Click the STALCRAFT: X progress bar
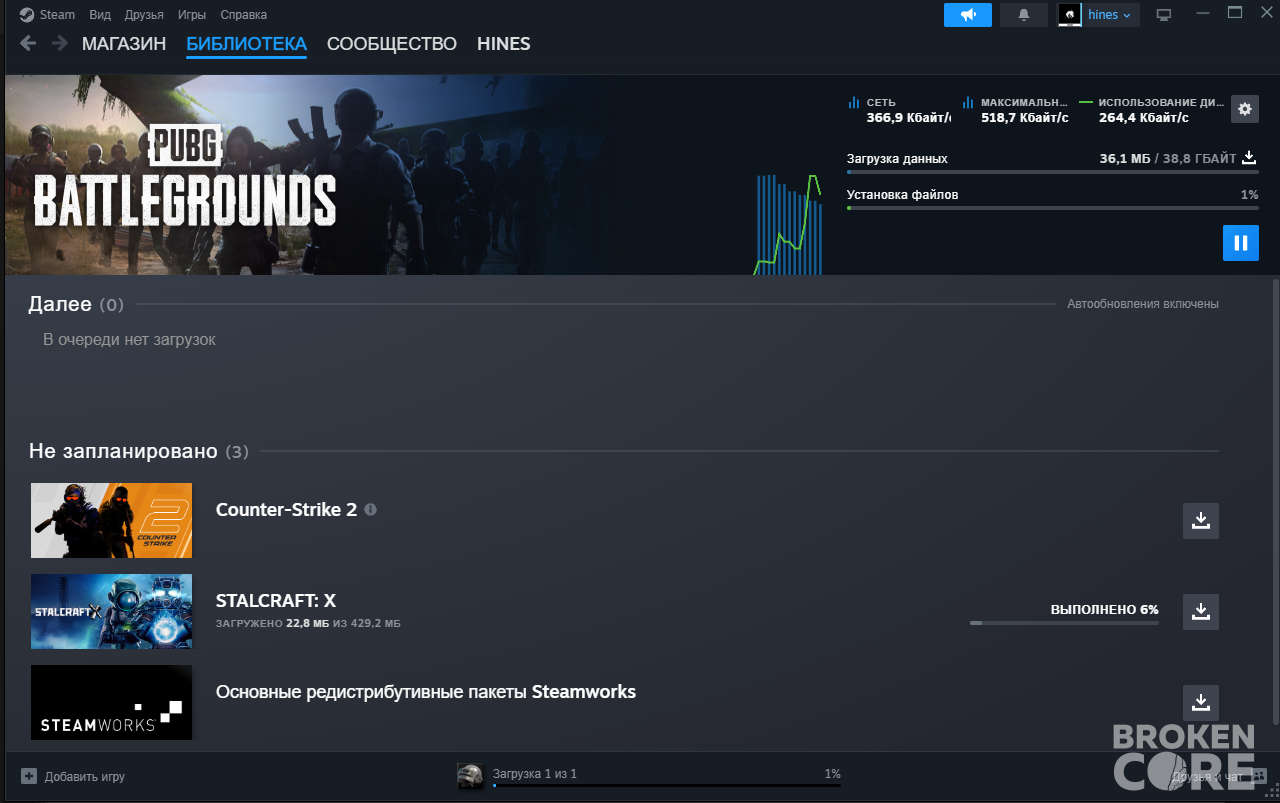This screenshot has width=1280, height=803. pyautogui.click(x=1064, y=623)
